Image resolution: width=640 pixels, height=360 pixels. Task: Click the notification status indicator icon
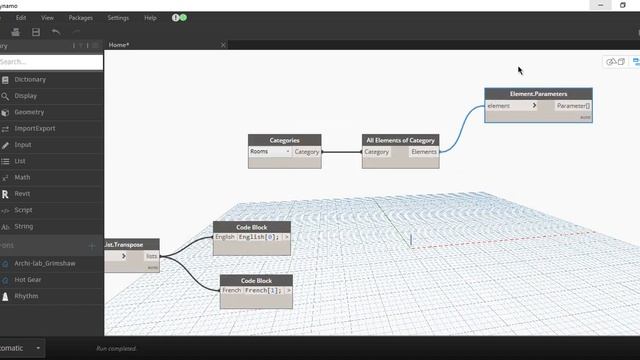point(179,18)
